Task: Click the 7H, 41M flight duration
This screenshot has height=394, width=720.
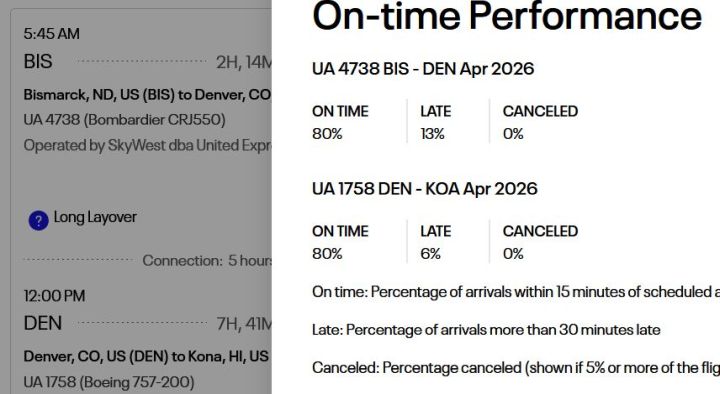Action: [244, 324]
